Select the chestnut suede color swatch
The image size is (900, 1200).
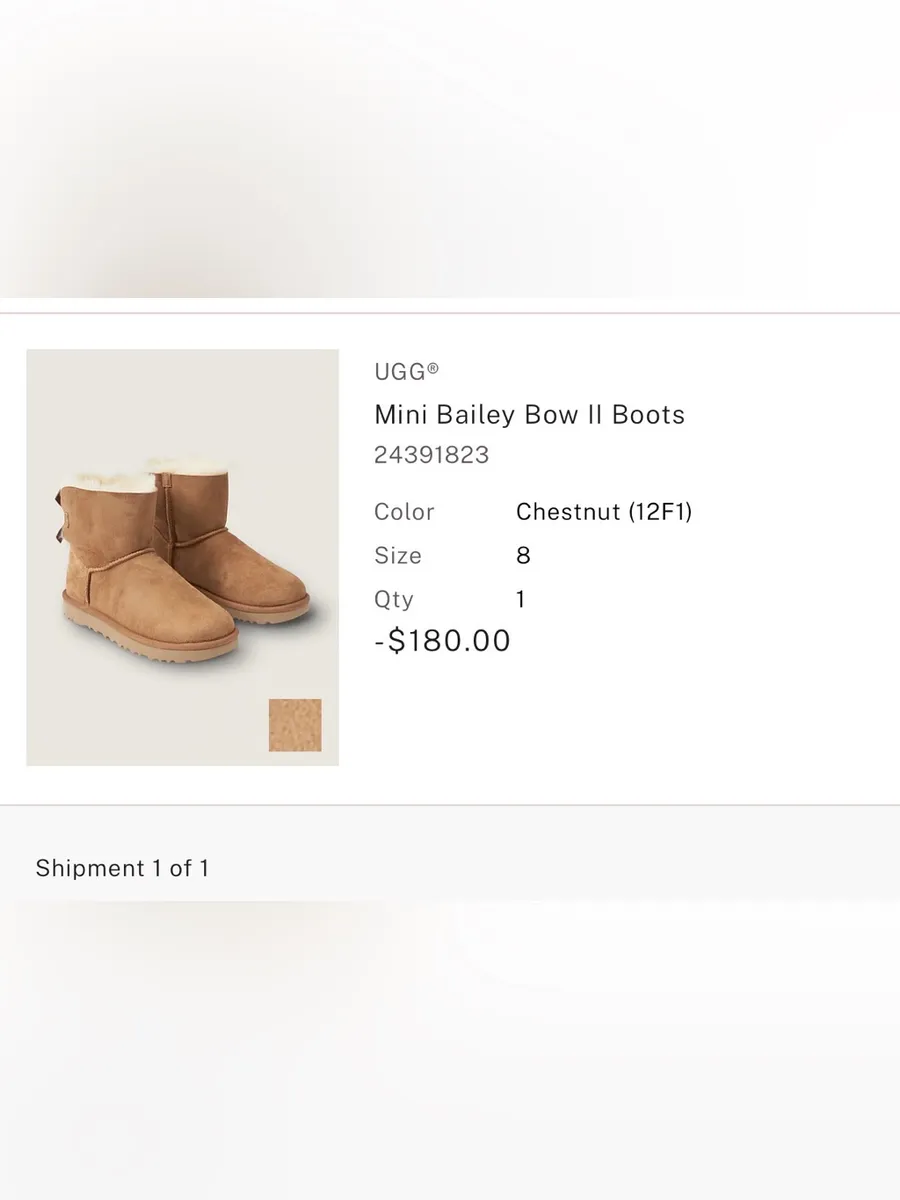[x=295, y=725]
